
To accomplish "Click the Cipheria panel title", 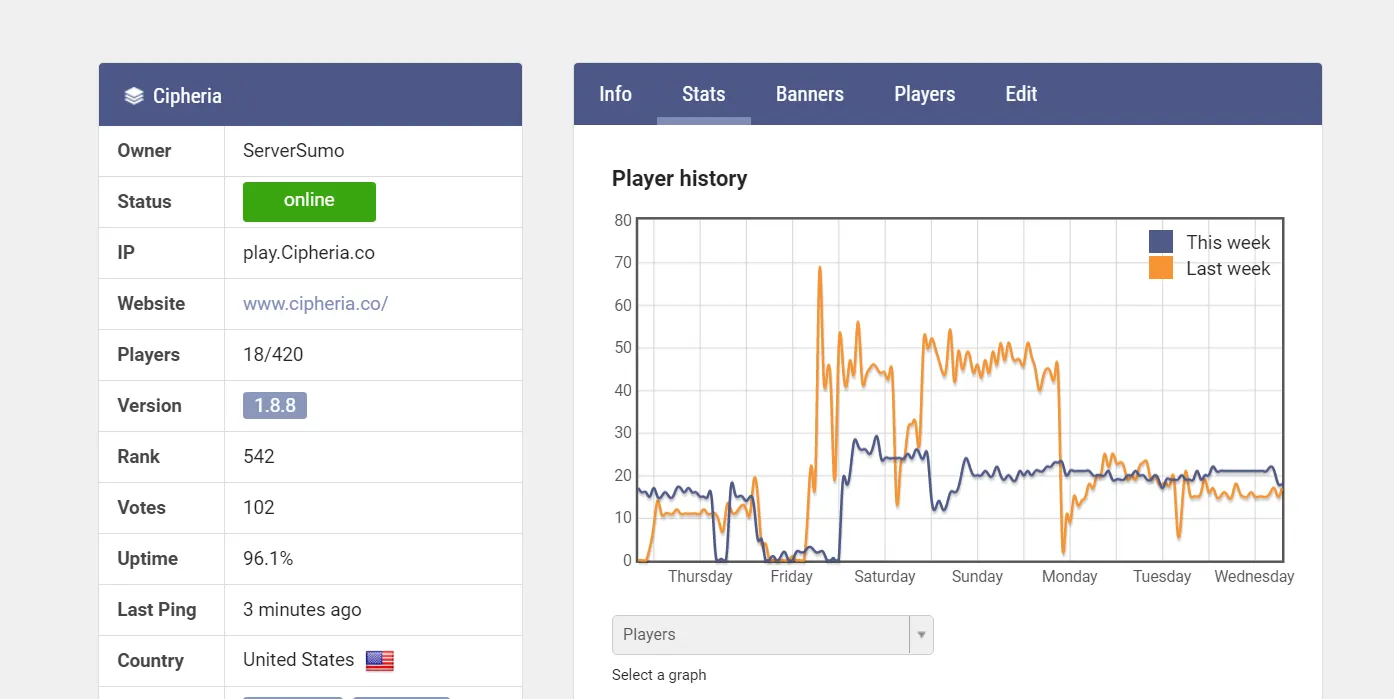I will pos(187,96).
